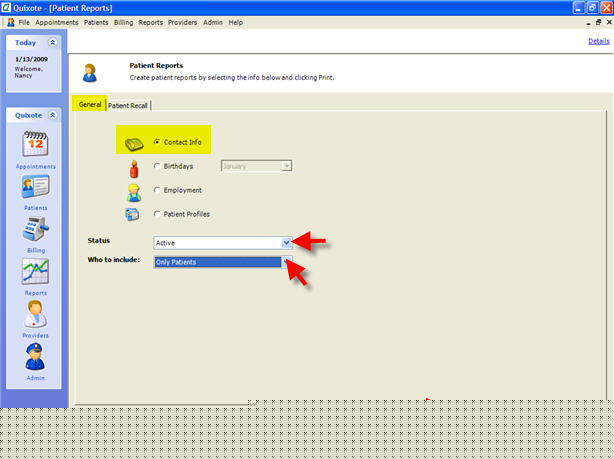Select the Patient Profiles radio button

click(157, 214)
